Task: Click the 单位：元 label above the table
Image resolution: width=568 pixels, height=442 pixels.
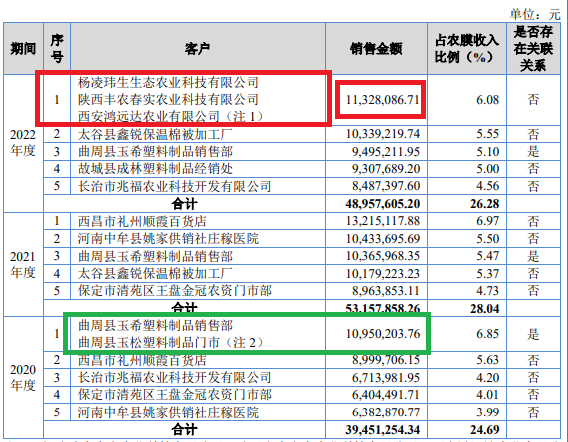Action: click(x=535, y=14)
